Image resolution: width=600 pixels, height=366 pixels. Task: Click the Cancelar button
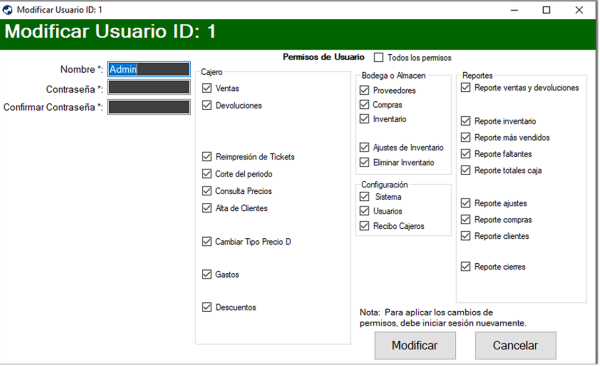click(x=515, y=345)
